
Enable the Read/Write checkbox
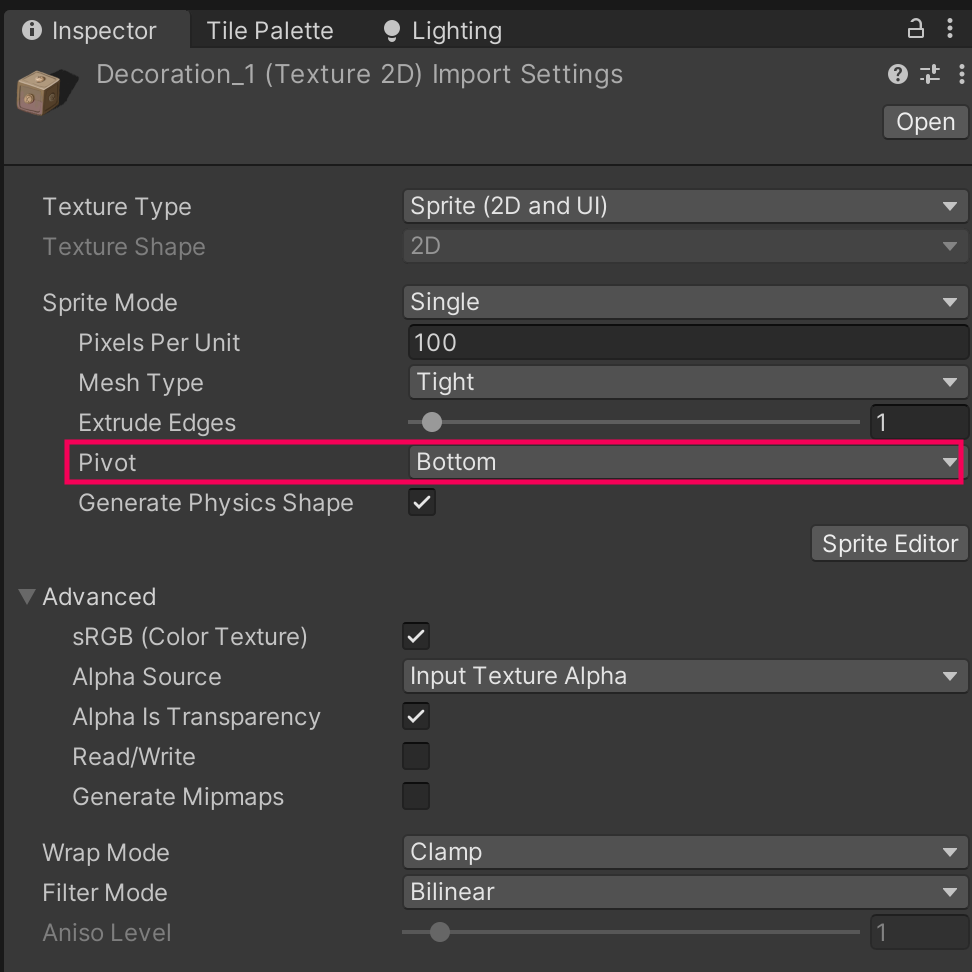(x=416, y=756)
